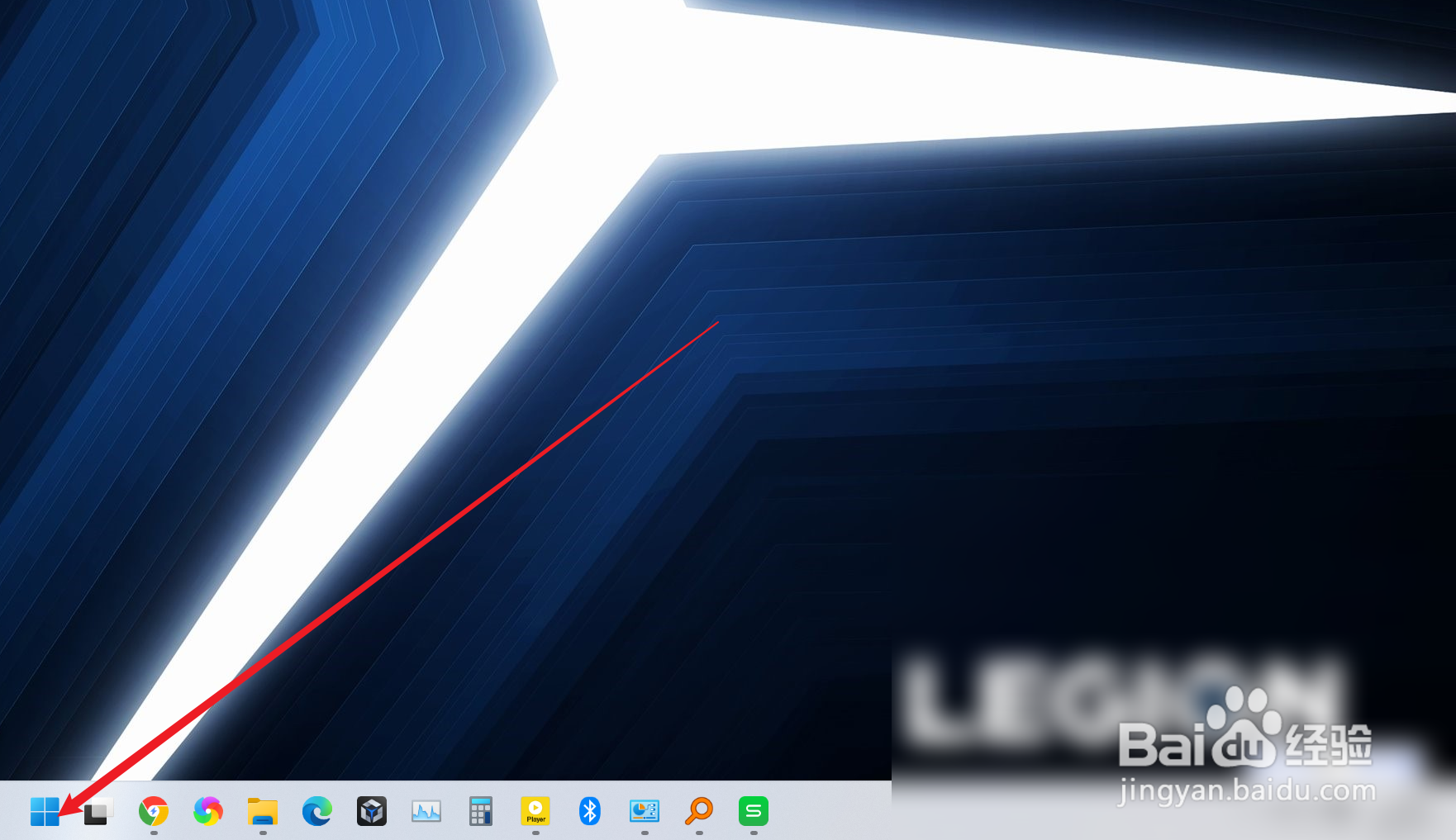Viewport: 1456px width, 840px height.
Task: Open the dark cube app icon
Action: (372, 811)
